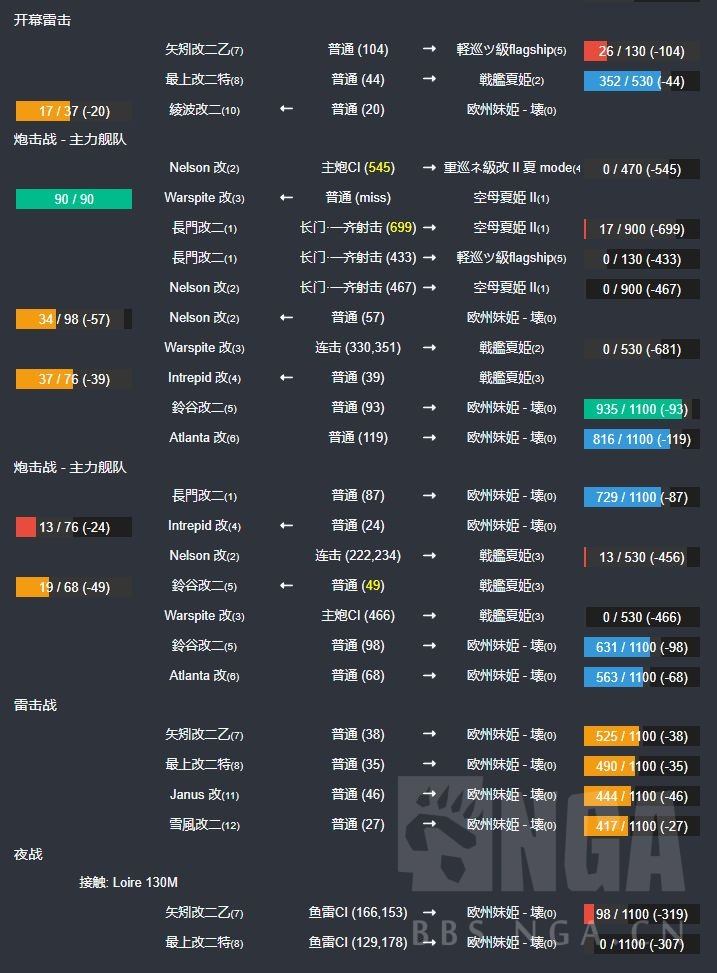Viewport: 717px width, 973px height.
Task: Click the arrow on Atlanta 改's 普通 (119) attack
Action: pyautogui.click(x=430, y=437)
